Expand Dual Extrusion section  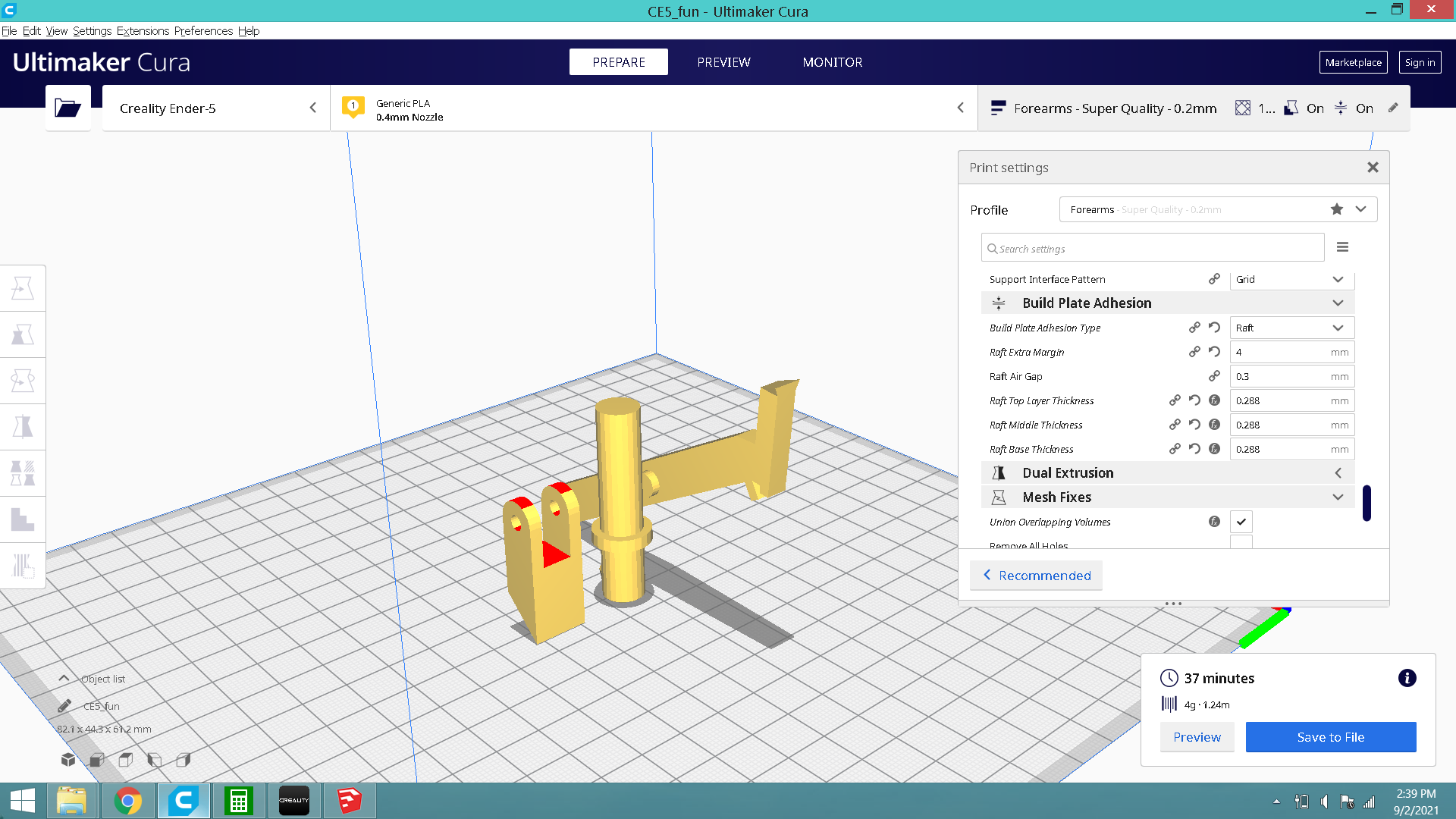(x=1168, y=473)
